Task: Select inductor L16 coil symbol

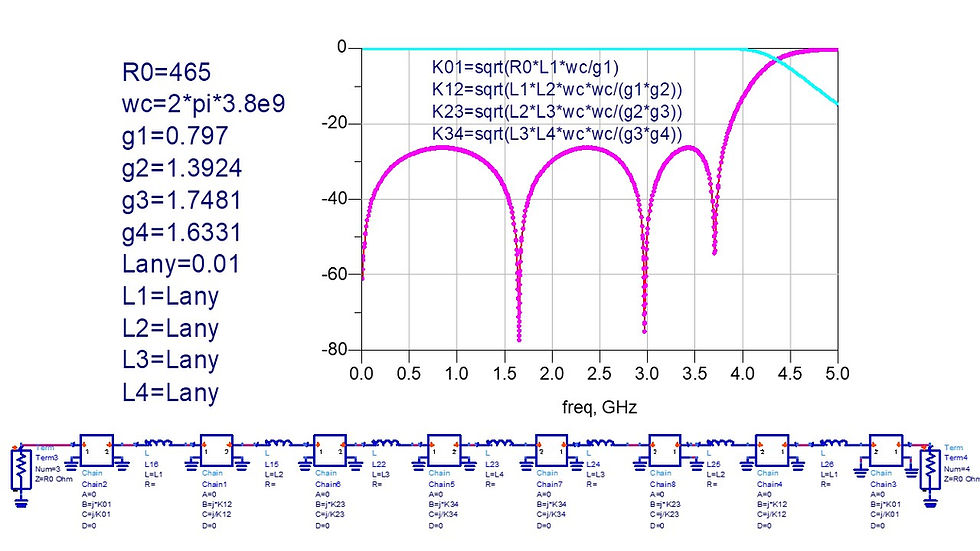Action: (x=159, y=443)
